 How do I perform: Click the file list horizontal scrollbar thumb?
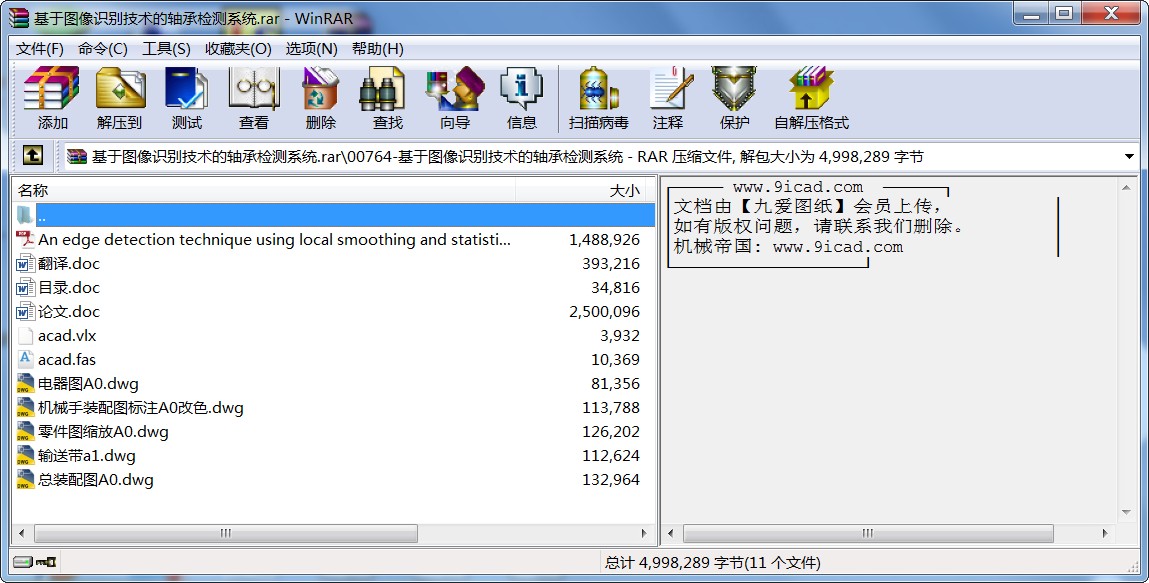226,533
